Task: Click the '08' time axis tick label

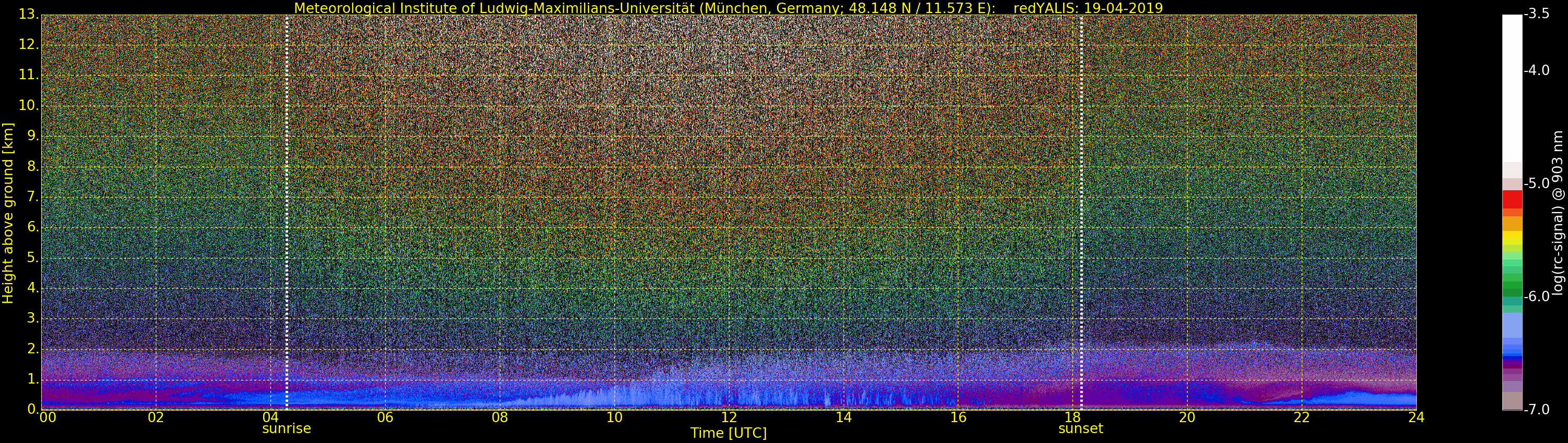Action: 500,417
